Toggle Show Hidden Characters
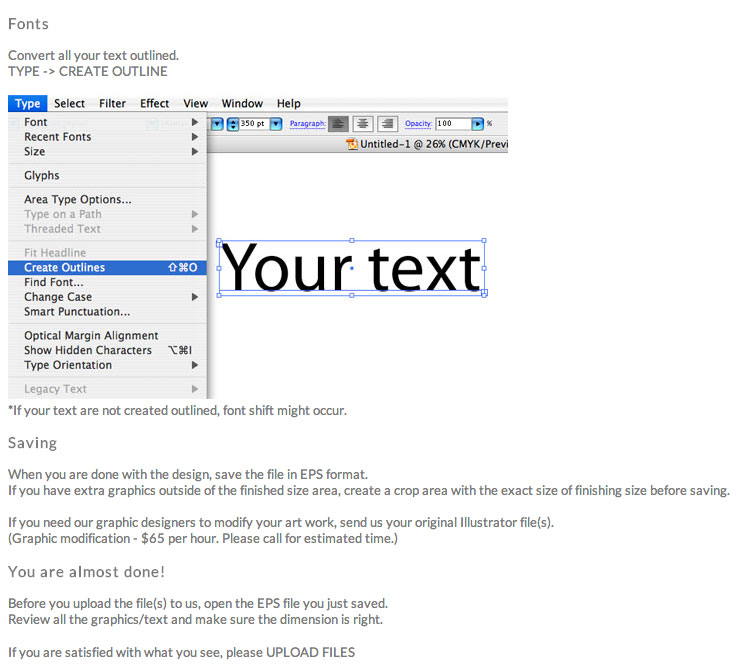The width and height of the screenshot is (739, 672). point(88,351)
